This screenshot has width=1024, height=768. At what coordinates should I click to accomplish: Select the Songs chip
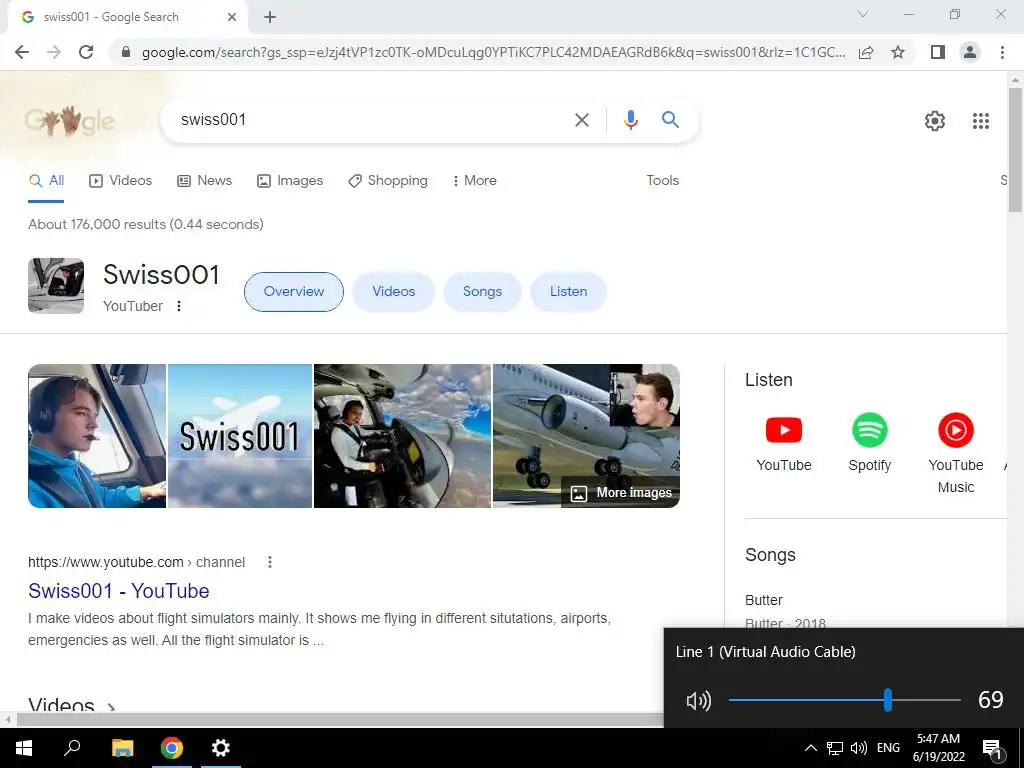click(x=483, y=292)
